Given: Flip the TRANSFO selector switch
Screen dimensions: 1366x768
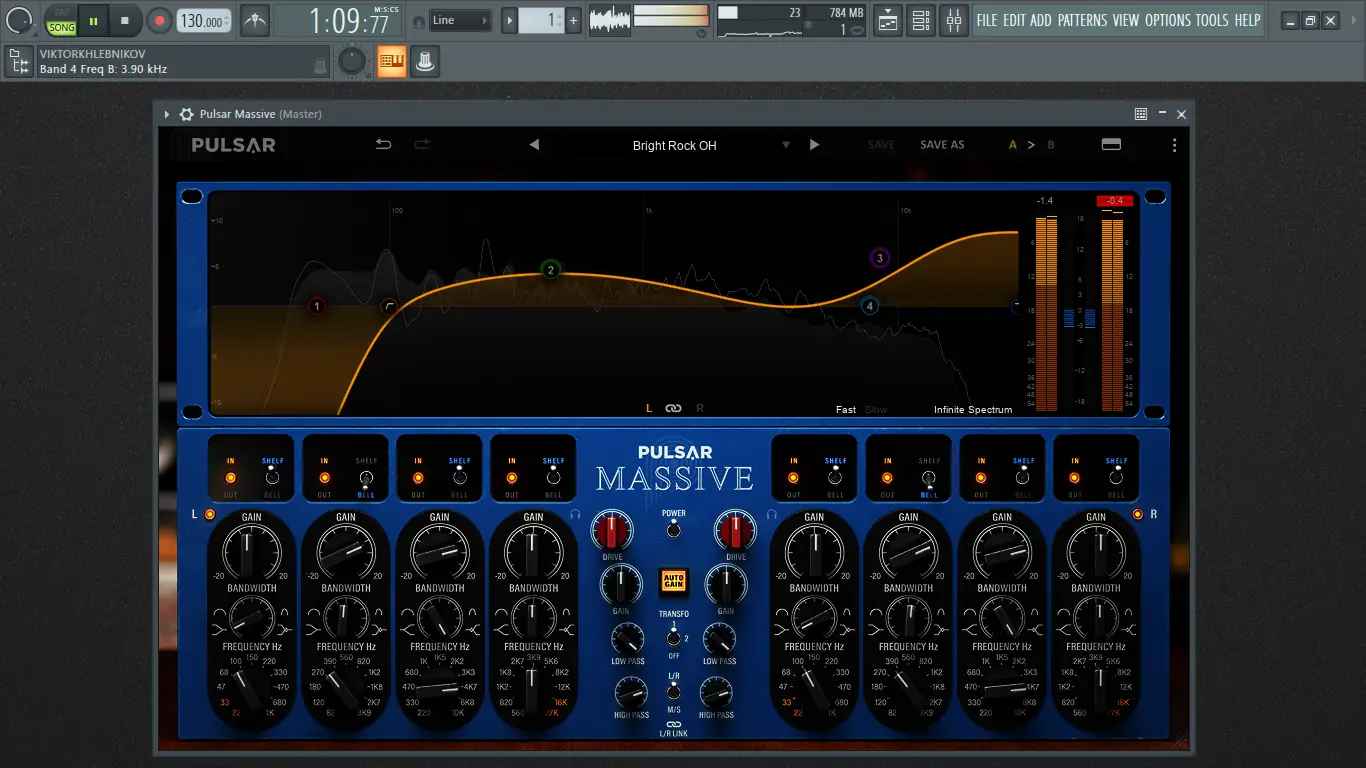Looking at the screenshot, I should pyautogui.click(x=673, y=637).
